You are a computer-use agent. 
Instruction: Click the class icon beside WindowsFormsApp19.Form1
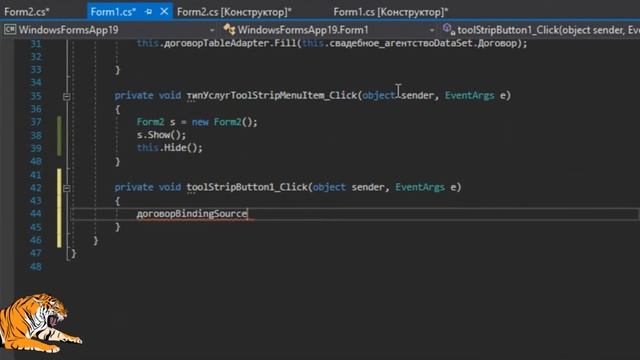click(x=229, y=29)
